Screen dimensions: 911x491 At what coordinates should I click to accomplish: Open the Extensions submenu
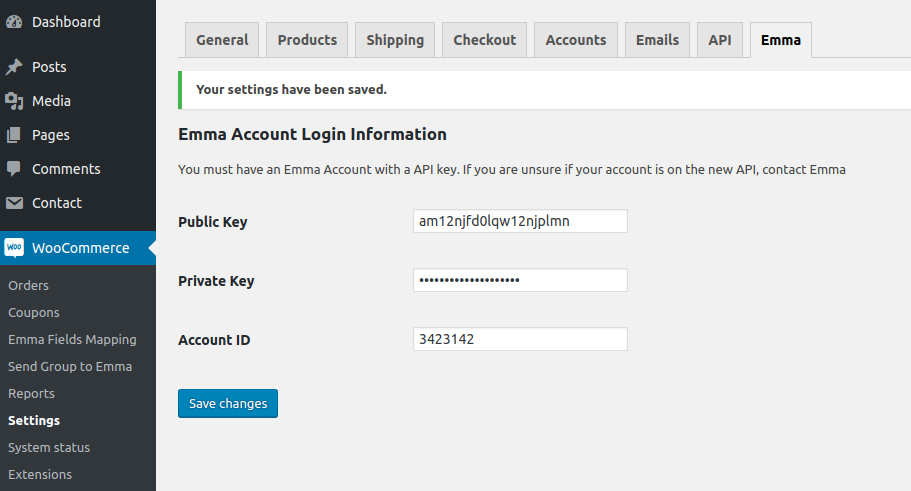point(40,475)
